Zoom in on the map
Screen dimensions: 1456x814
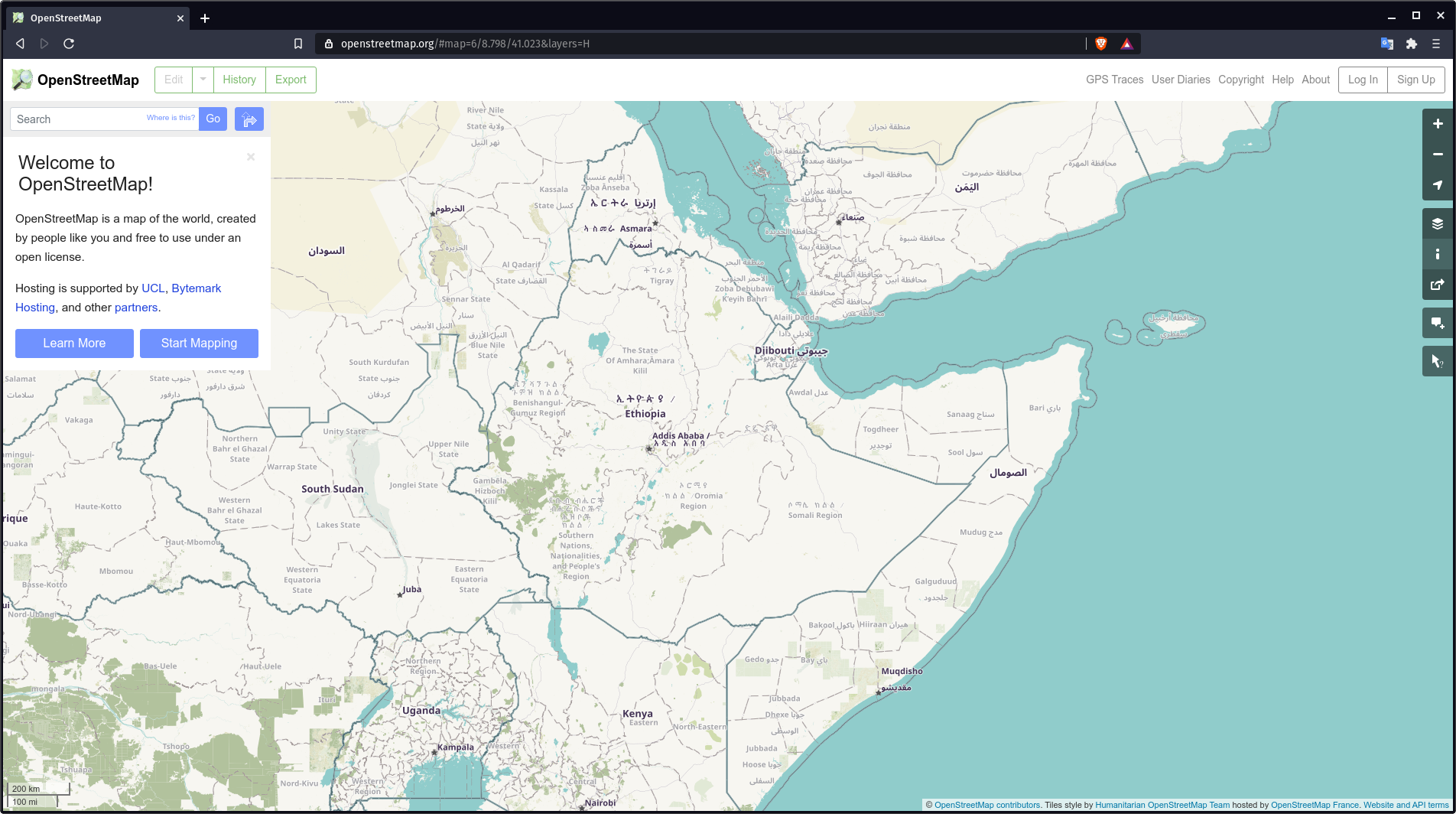point(1438,124)
